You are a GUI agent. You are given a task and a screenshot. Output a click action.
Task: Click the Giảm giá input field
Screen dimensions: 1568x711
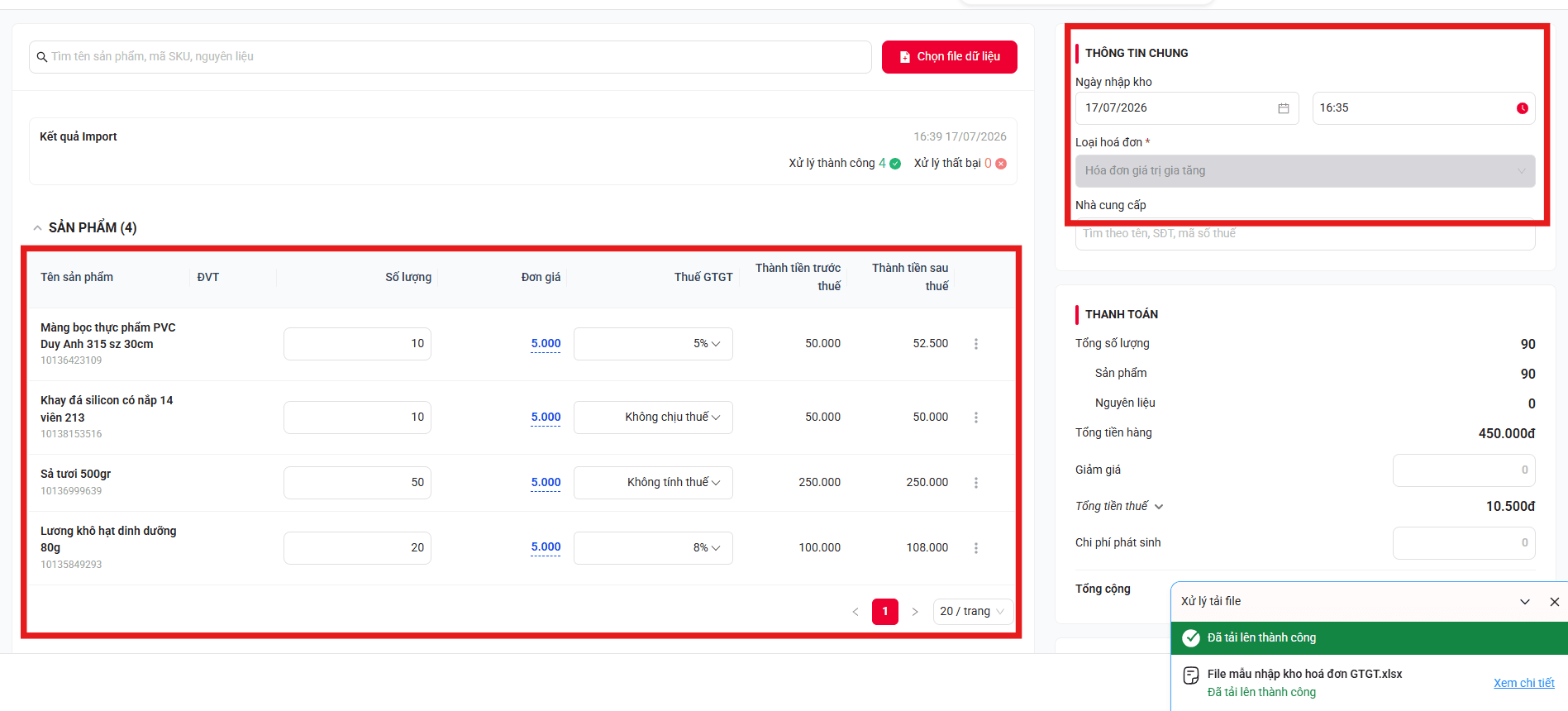point(1464,470)
